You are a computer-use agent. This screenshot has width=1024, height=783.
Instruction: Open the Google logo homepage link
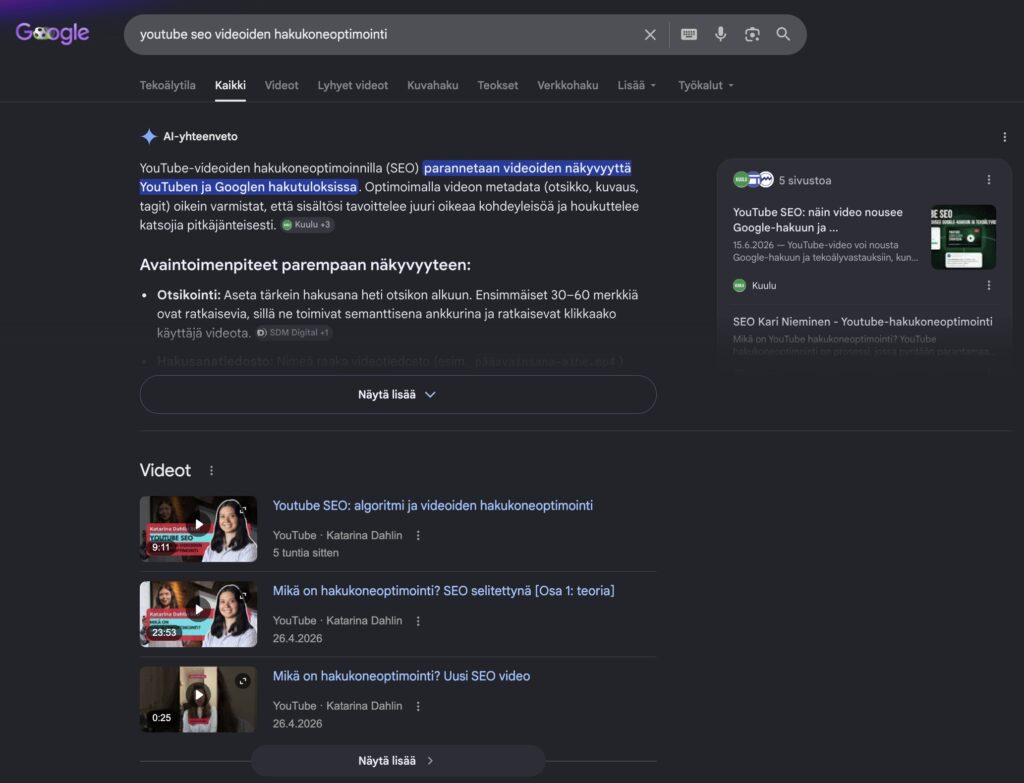[52, 33]
